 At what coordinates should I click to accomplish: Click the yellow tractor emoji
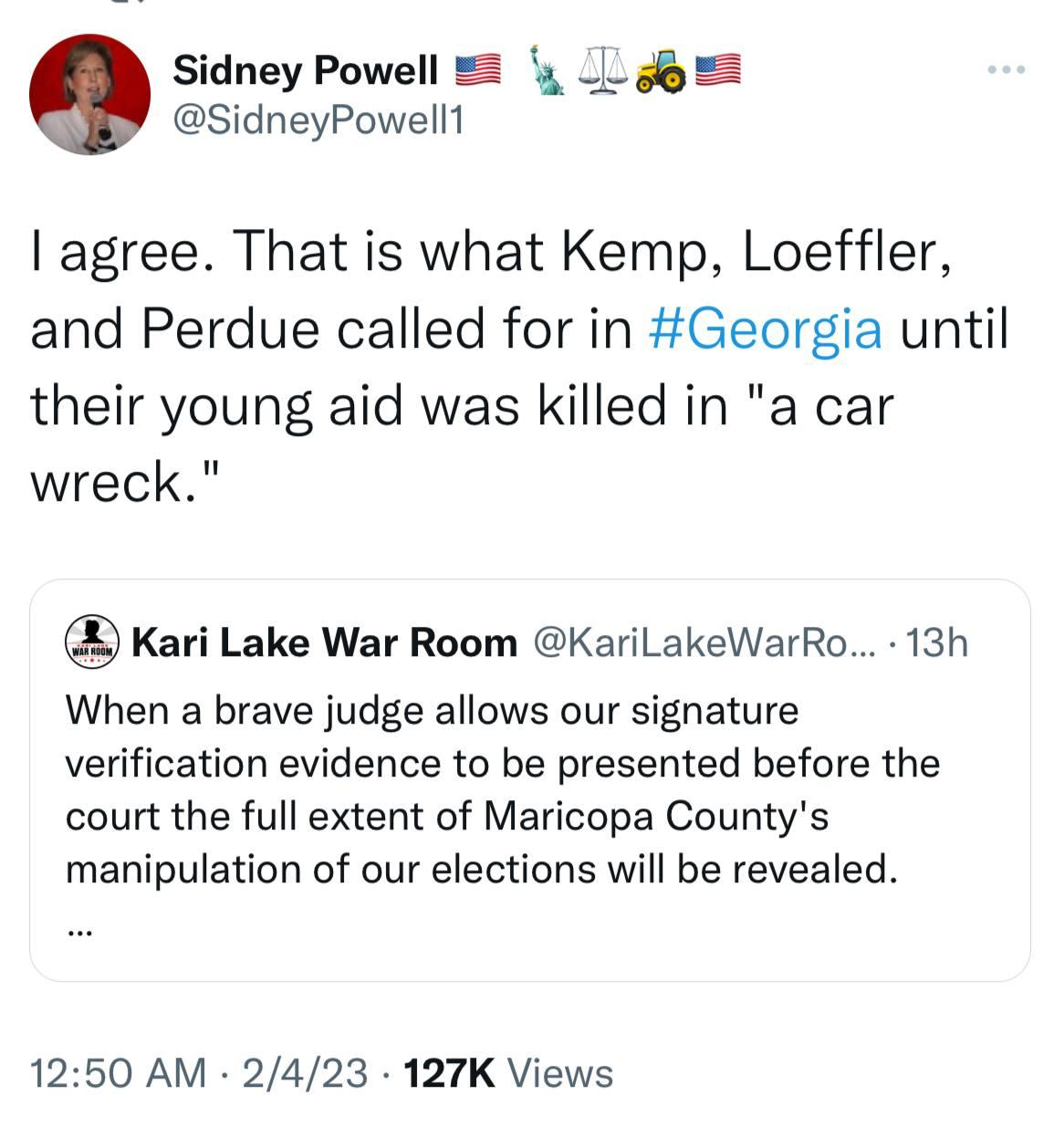point(662,71)
